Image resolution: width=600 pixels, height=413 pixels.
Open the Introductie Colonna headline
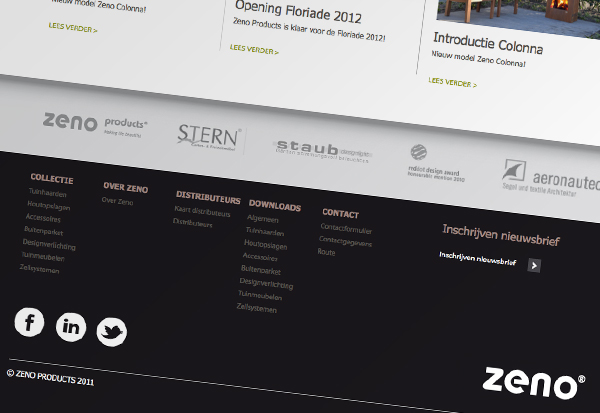(x=488, y=43)
